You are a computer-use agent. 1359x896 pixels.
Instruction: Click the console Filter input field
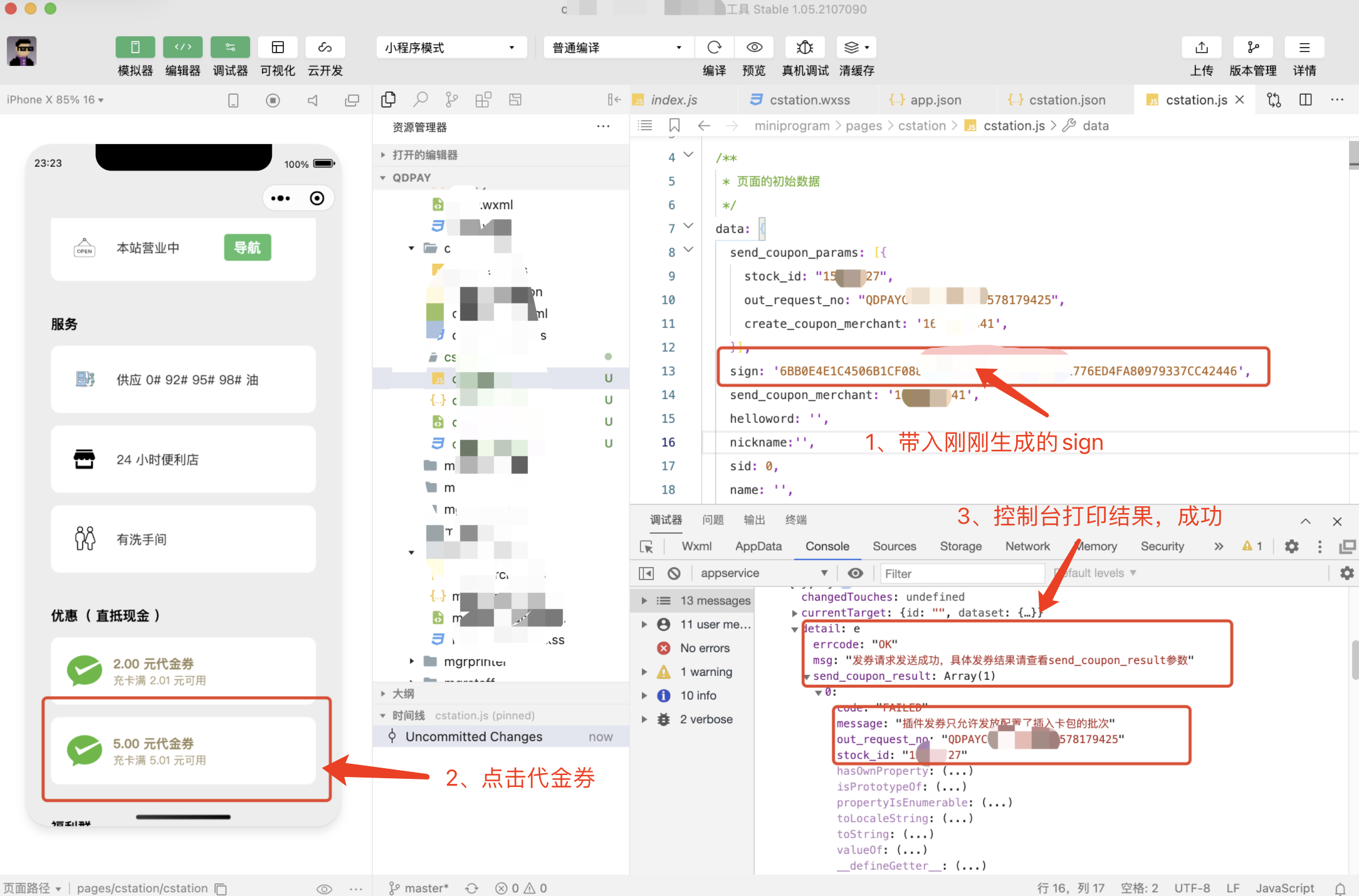pos(962,573)
